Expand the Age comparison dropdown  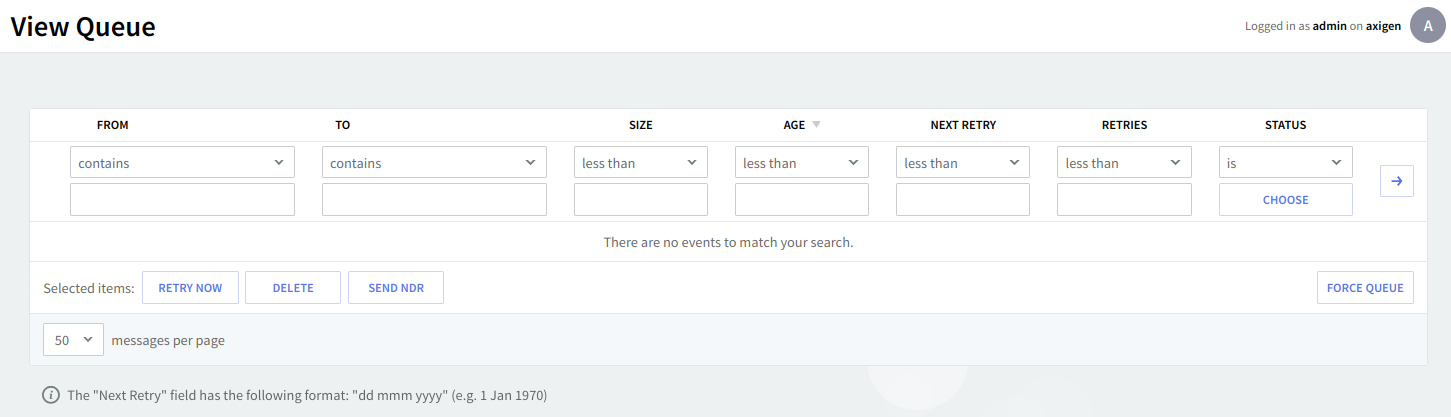(x=801, y=163)
